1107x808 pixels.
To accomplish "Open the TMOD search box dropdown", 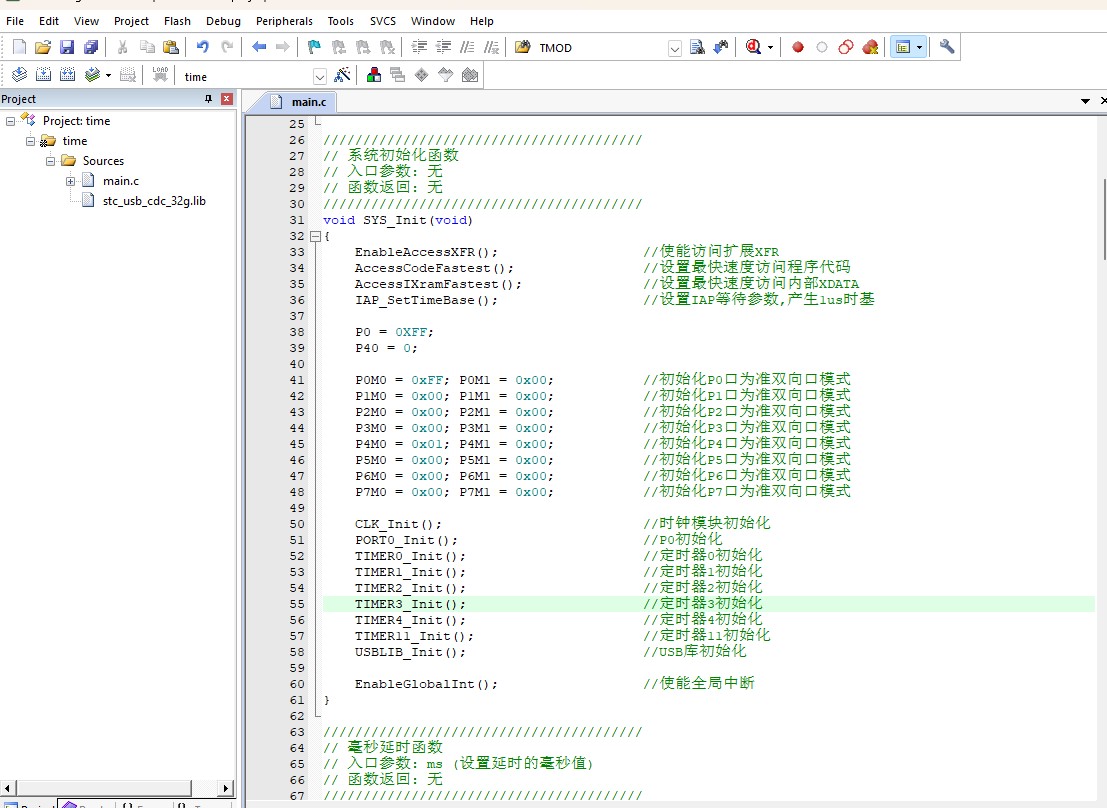I will pyautogui.click(x=675, y=48).
